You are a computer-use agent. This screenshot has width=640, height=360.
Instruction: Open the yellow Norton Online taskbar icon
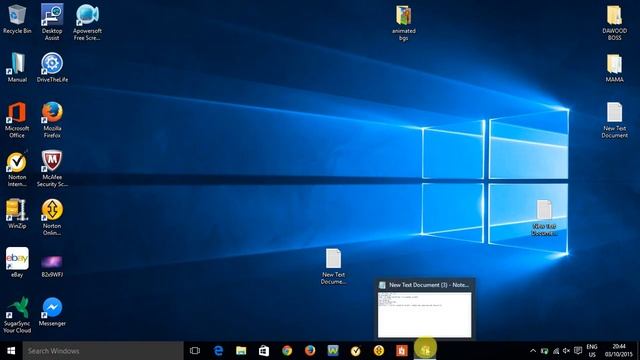379,351
